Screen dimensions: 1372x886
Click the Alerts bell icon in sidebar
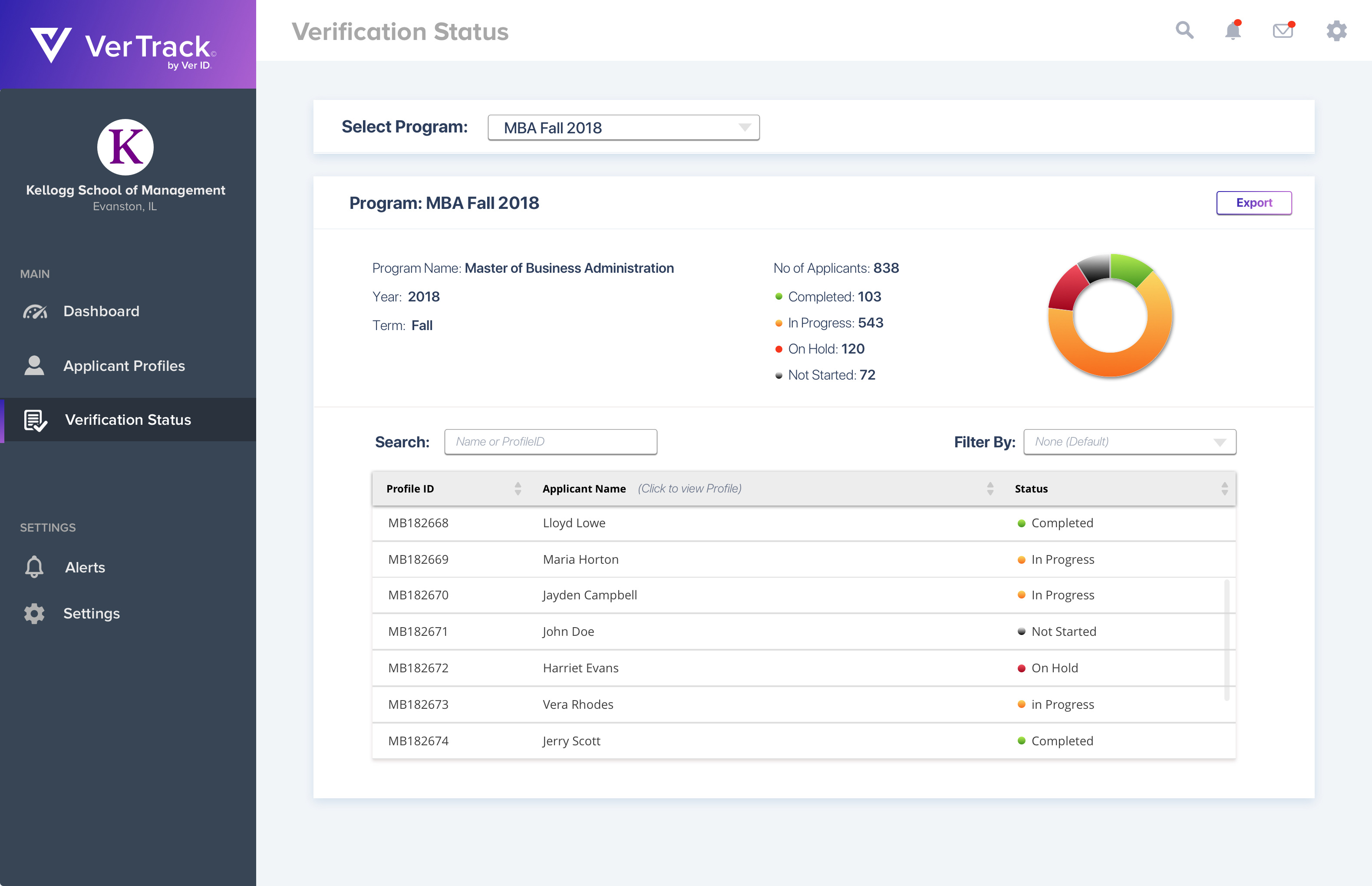tap(34, 567)
